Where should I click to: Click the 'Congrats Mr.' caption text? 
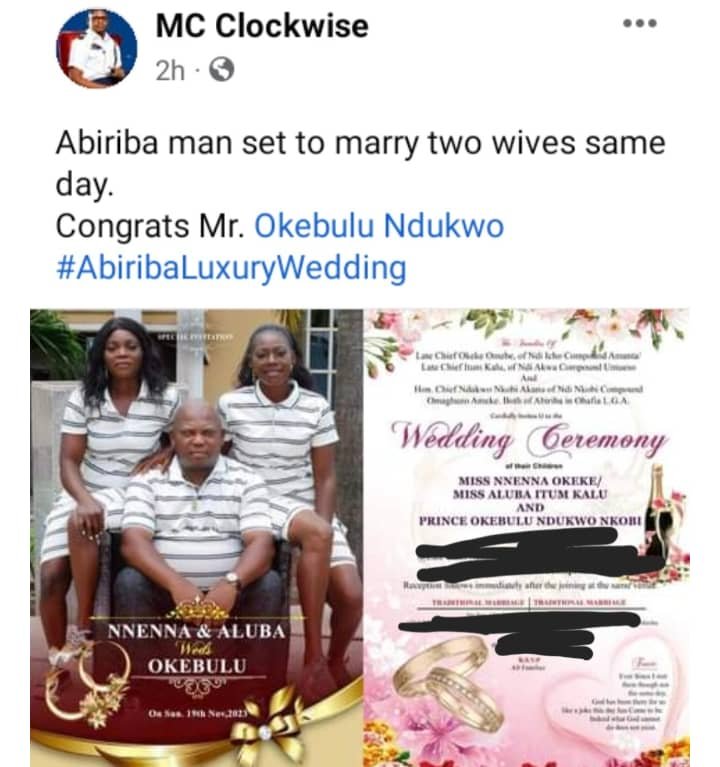coord(150,226)
